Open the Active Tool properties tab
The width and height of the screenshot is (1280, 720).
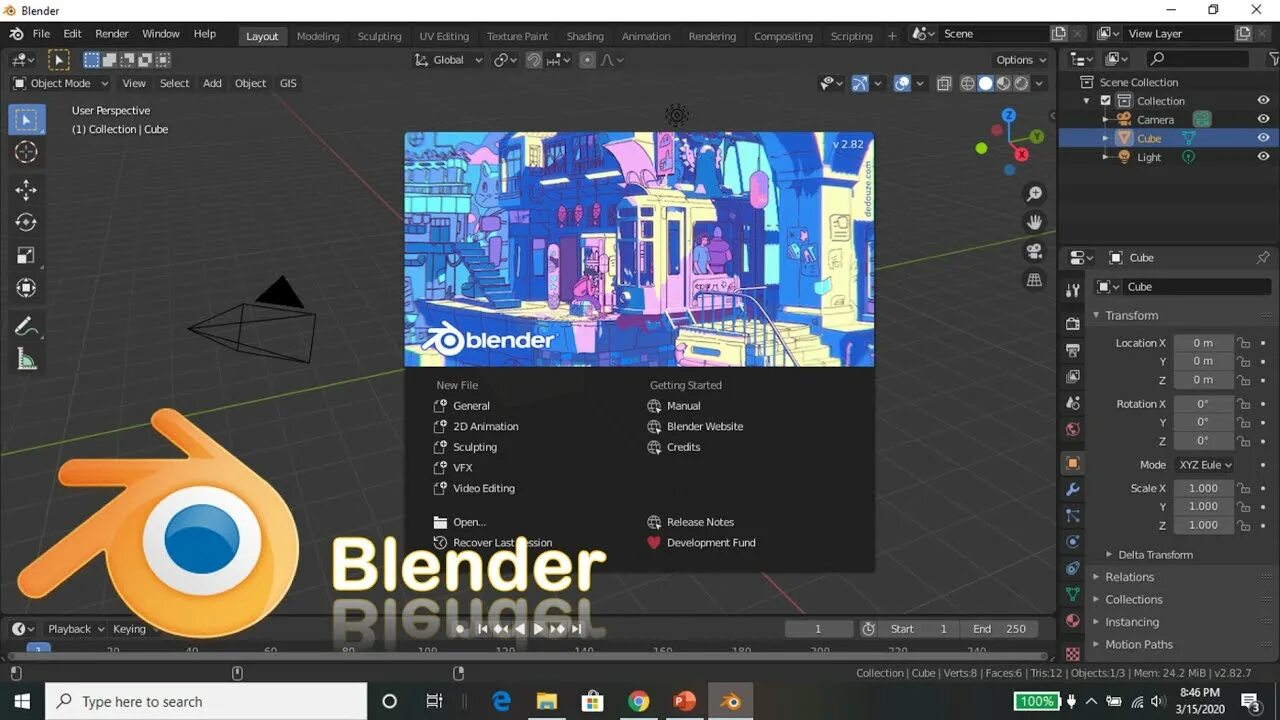click(x=1073, y=291)
